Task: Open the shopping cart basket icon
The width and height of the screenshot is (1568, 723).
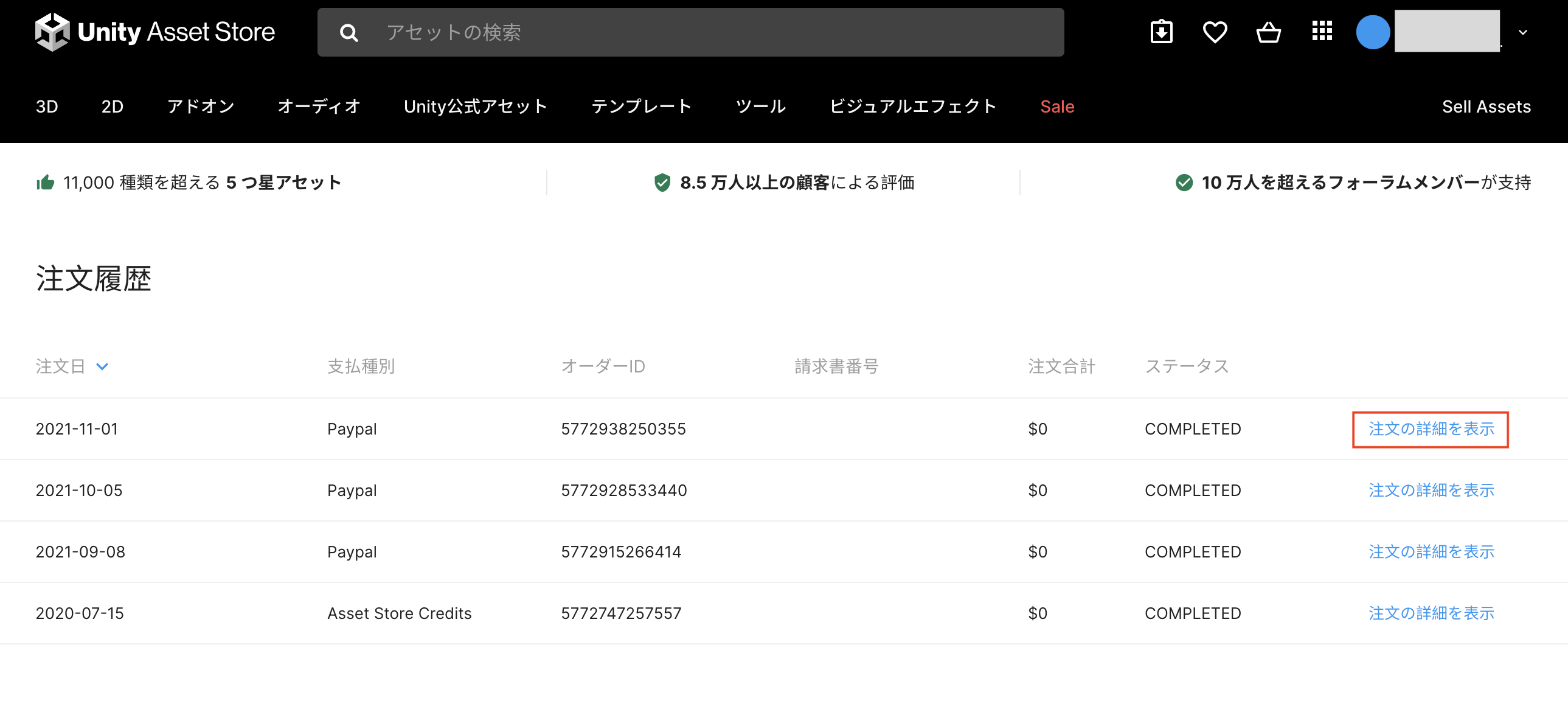Action: point(1268,32)
